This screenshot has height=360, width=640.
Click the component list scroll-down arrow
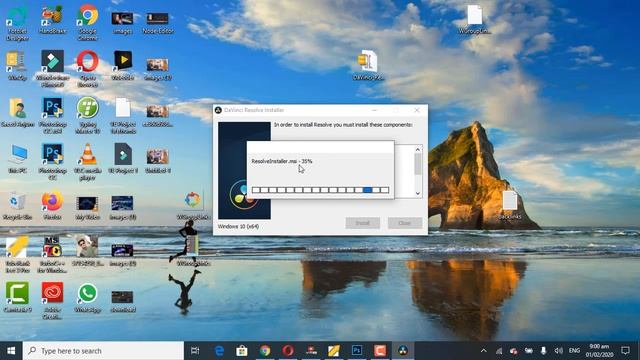(x=418, y=193)
